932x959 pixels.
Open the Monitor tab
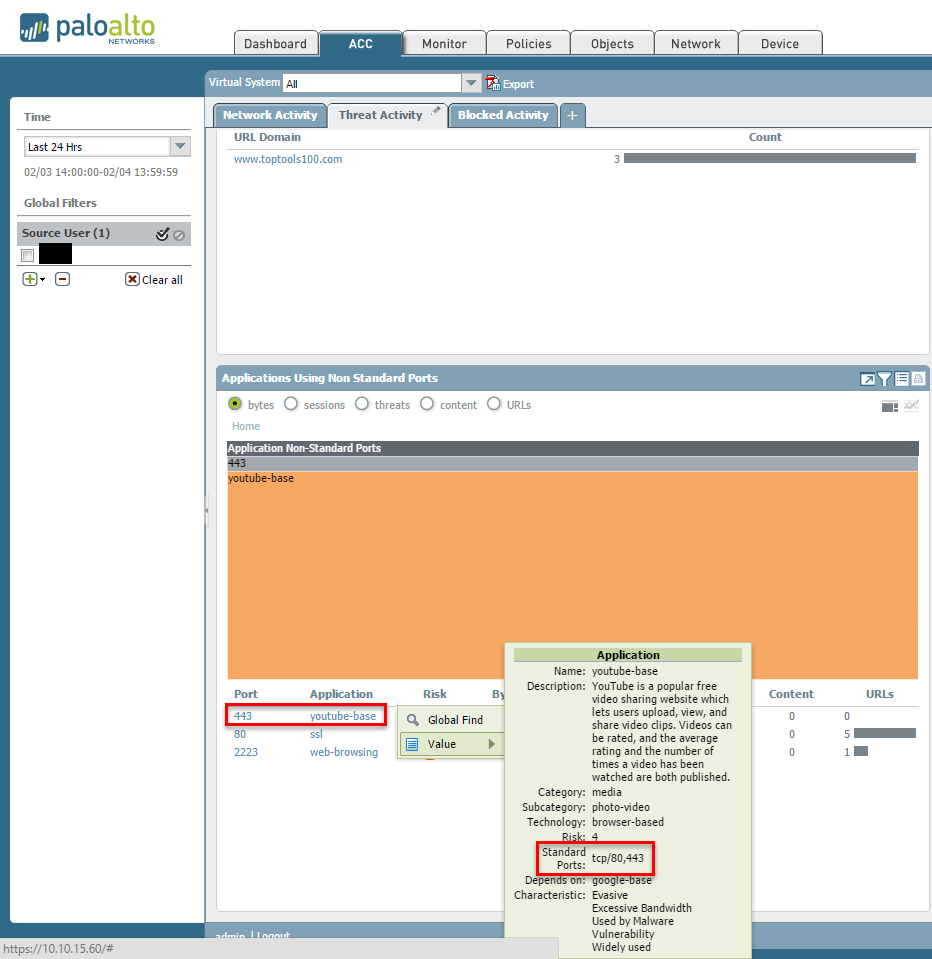pyautogui.click(x=445, y=43)
